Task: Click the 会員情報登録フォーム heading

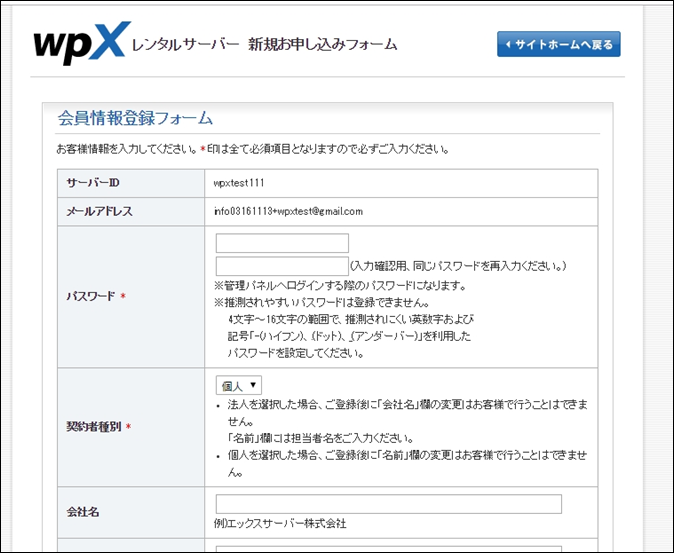Action: (x=135, y=118)
